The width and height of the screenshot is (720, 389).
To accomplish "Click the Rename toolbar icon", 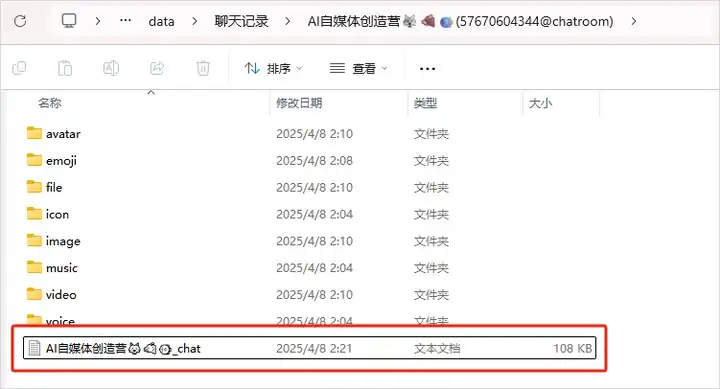I will click(x=111, y=68).
